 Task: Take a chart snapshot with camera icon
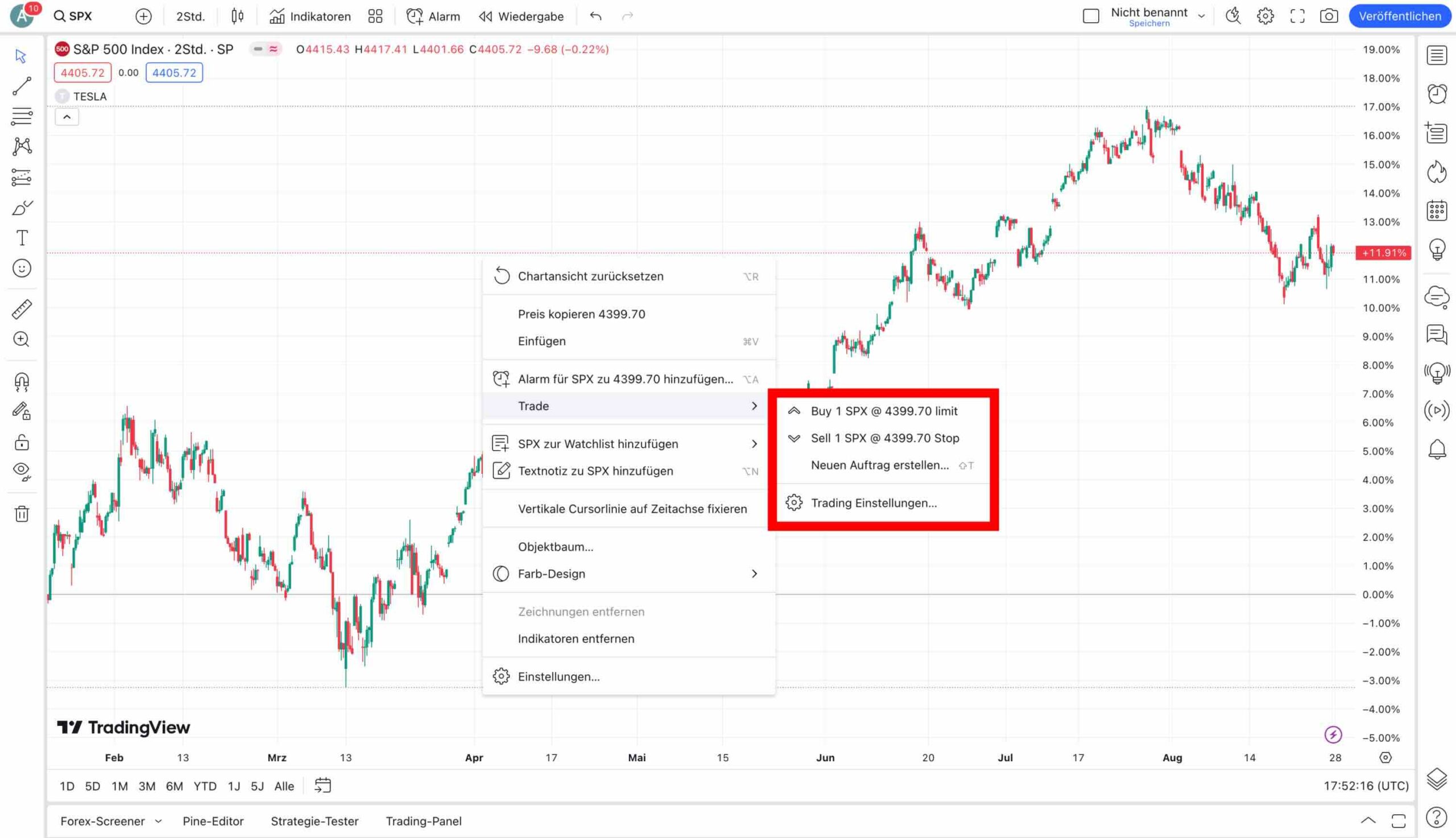[x=1328, y=16]
